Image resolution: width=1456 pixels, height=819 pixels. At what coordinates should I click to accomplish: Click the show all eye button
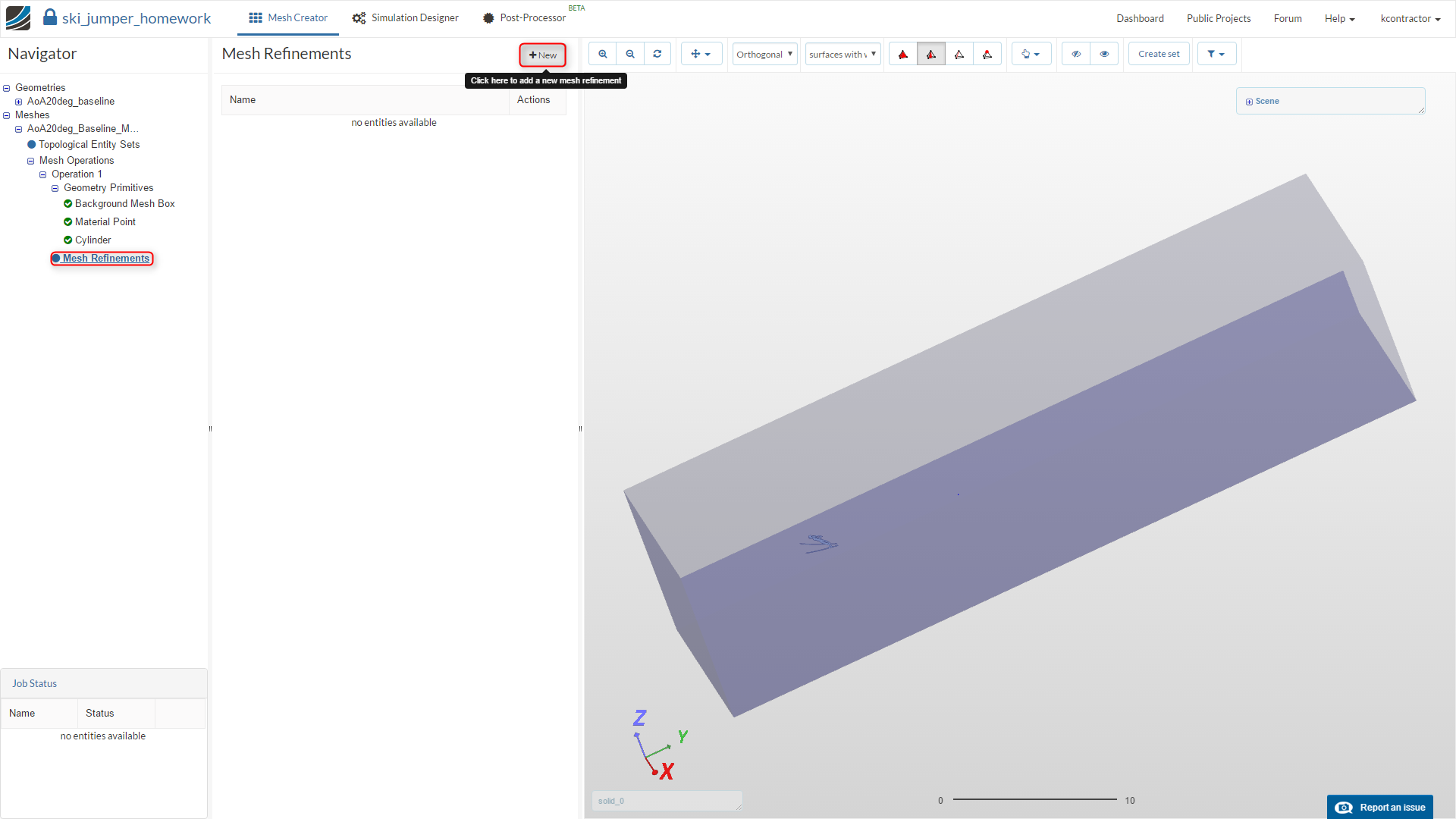point(1104,54)
